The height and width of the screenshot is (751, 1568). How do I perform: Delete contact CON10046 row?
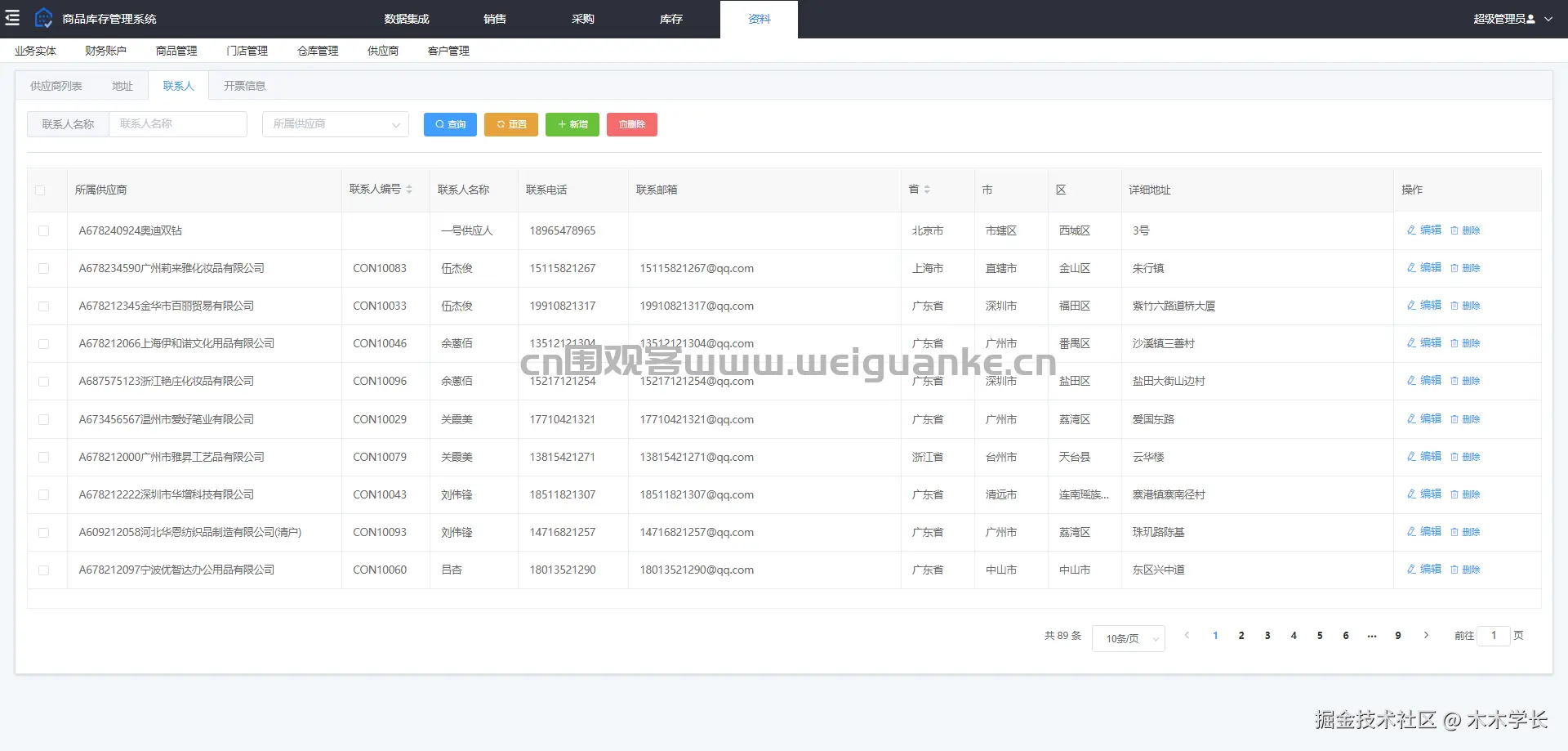click(x=1465, y=343)
